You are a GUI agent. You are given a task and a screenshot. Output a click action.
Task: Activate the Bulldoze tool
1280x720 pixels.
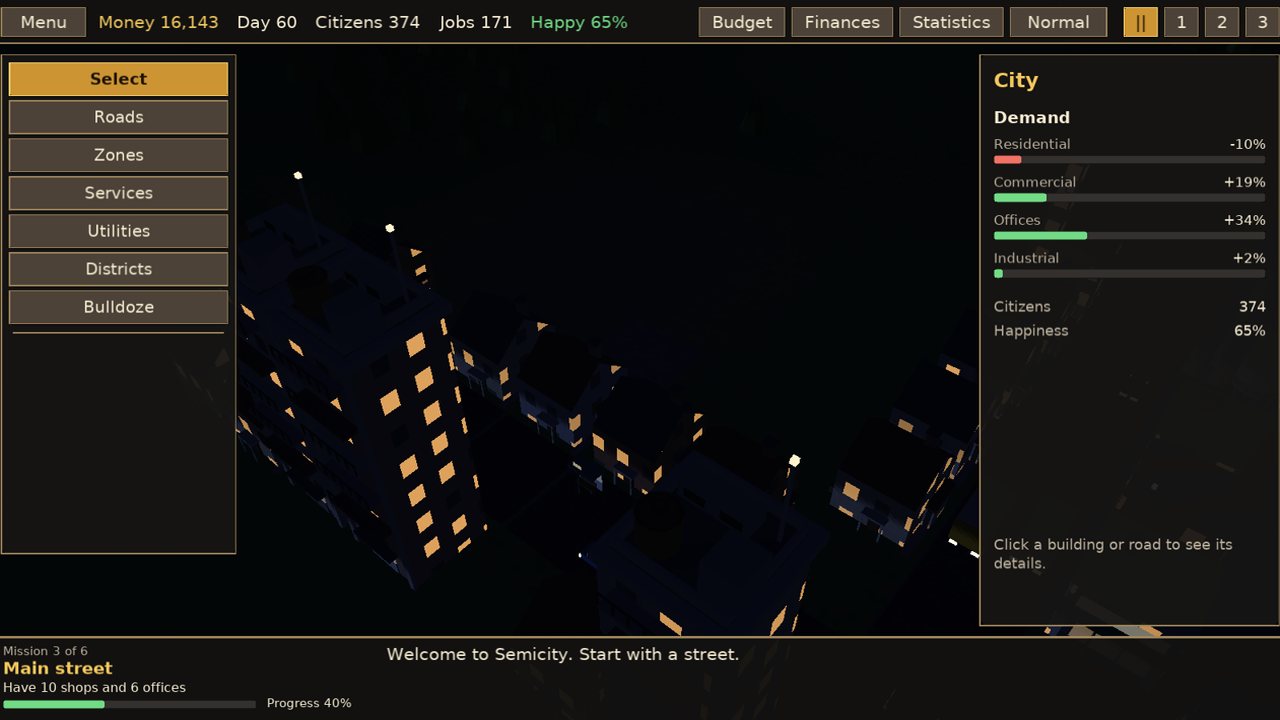(x=118, y=307)
